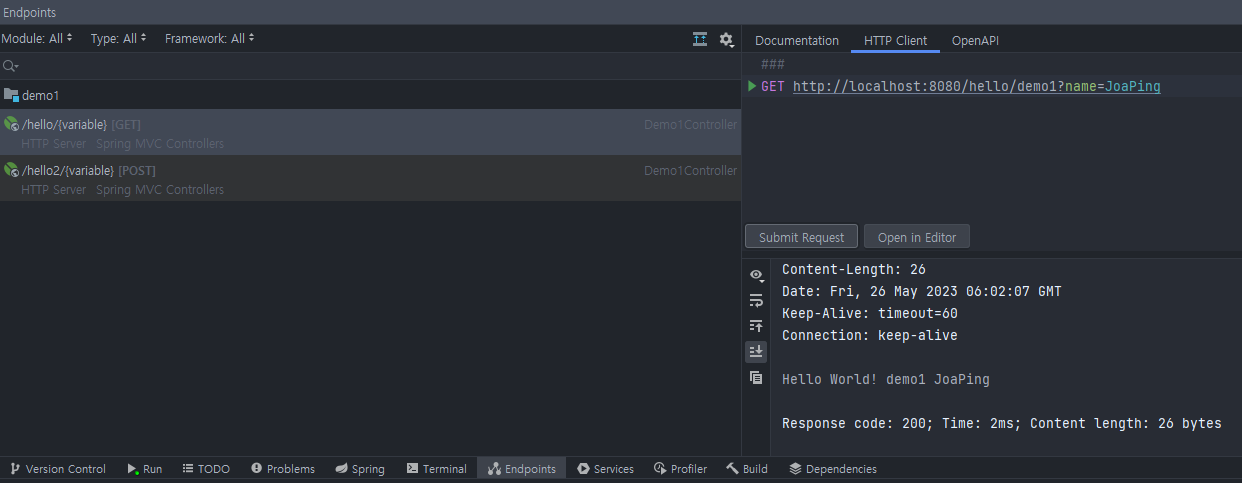
Task: Click the Hello World! demo1 JoaPing response text
Action: 885,379
